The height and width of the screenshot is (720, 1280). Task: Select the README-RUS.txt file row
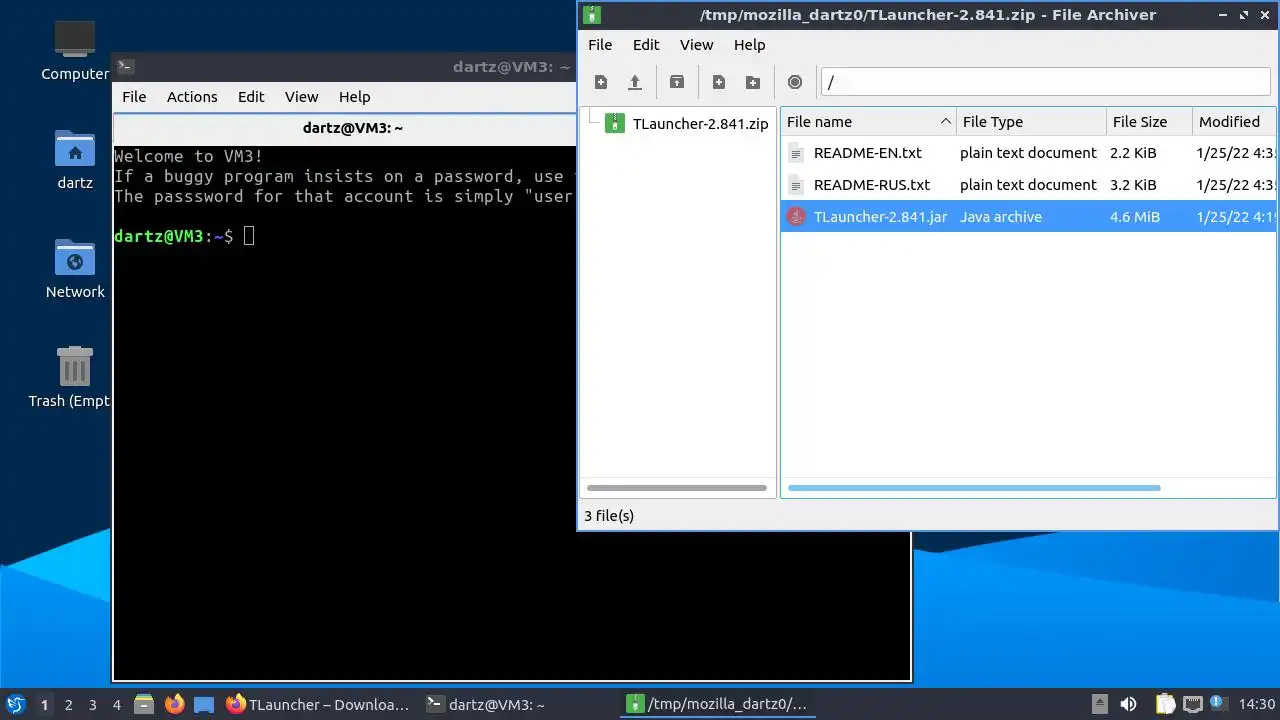pos(1028,185)
